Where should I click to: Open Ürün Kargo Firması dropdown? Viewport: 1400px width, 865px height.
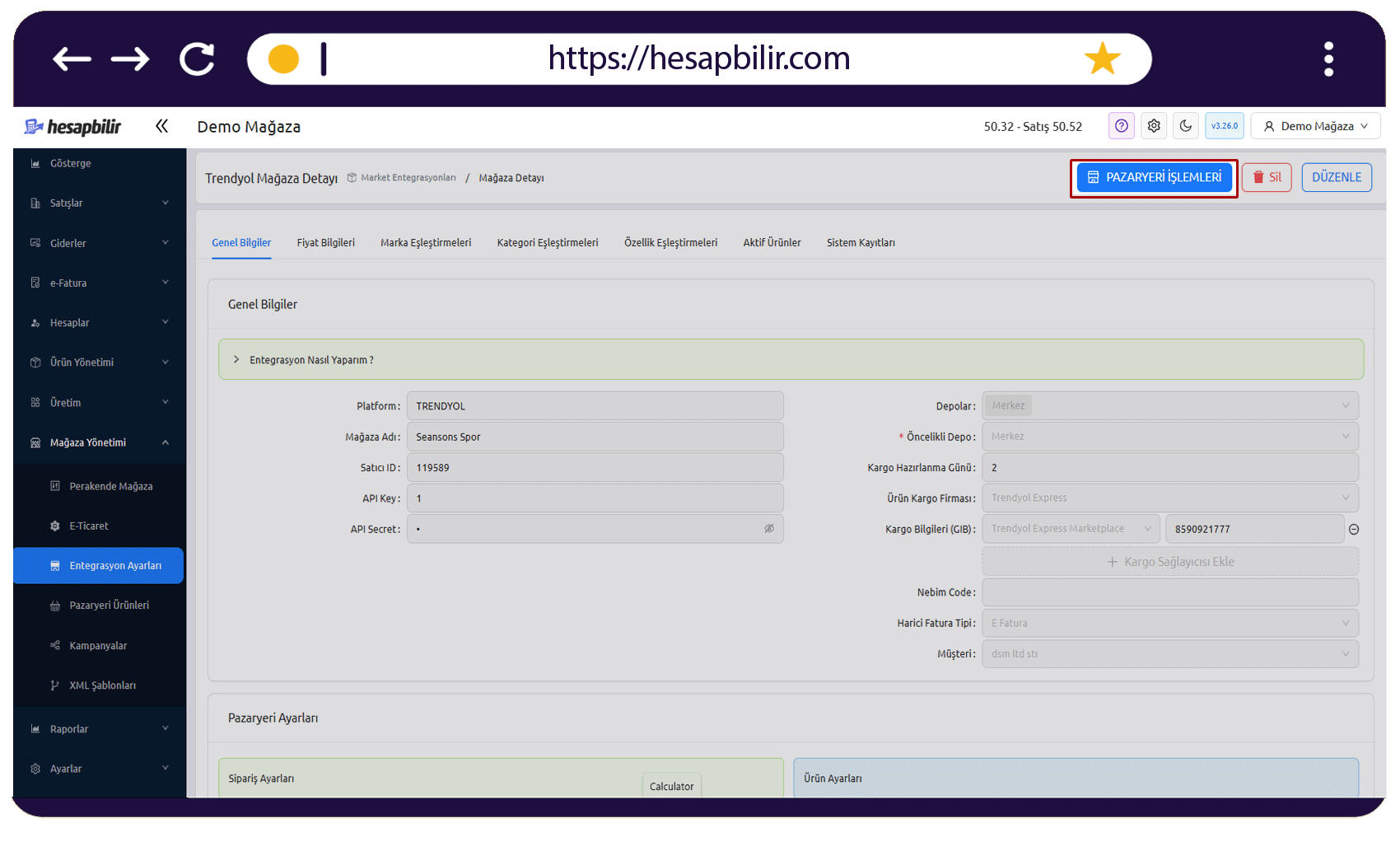pyautogui.click(x=1170, y=498)
